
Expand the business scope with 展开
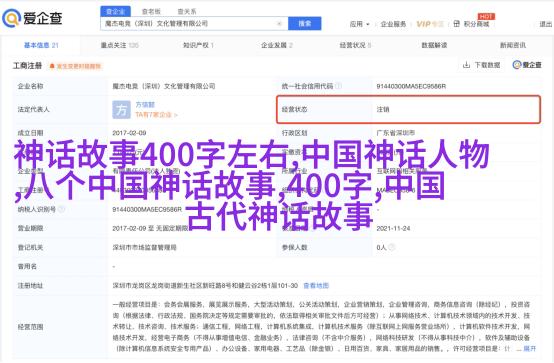[x=530, y=349]
